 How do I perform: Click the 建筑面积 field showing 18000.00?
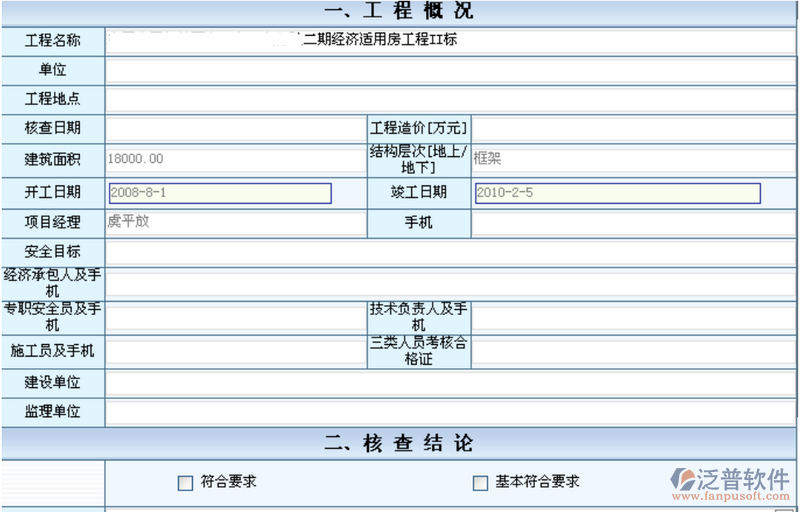(235, 159)
